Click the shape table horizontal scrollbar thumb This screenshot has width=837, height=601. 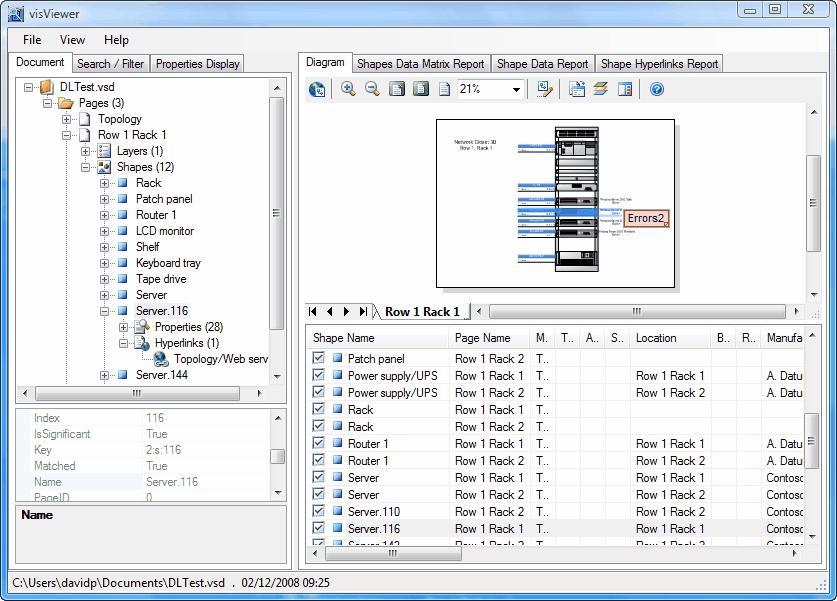[x=393, y=553]
